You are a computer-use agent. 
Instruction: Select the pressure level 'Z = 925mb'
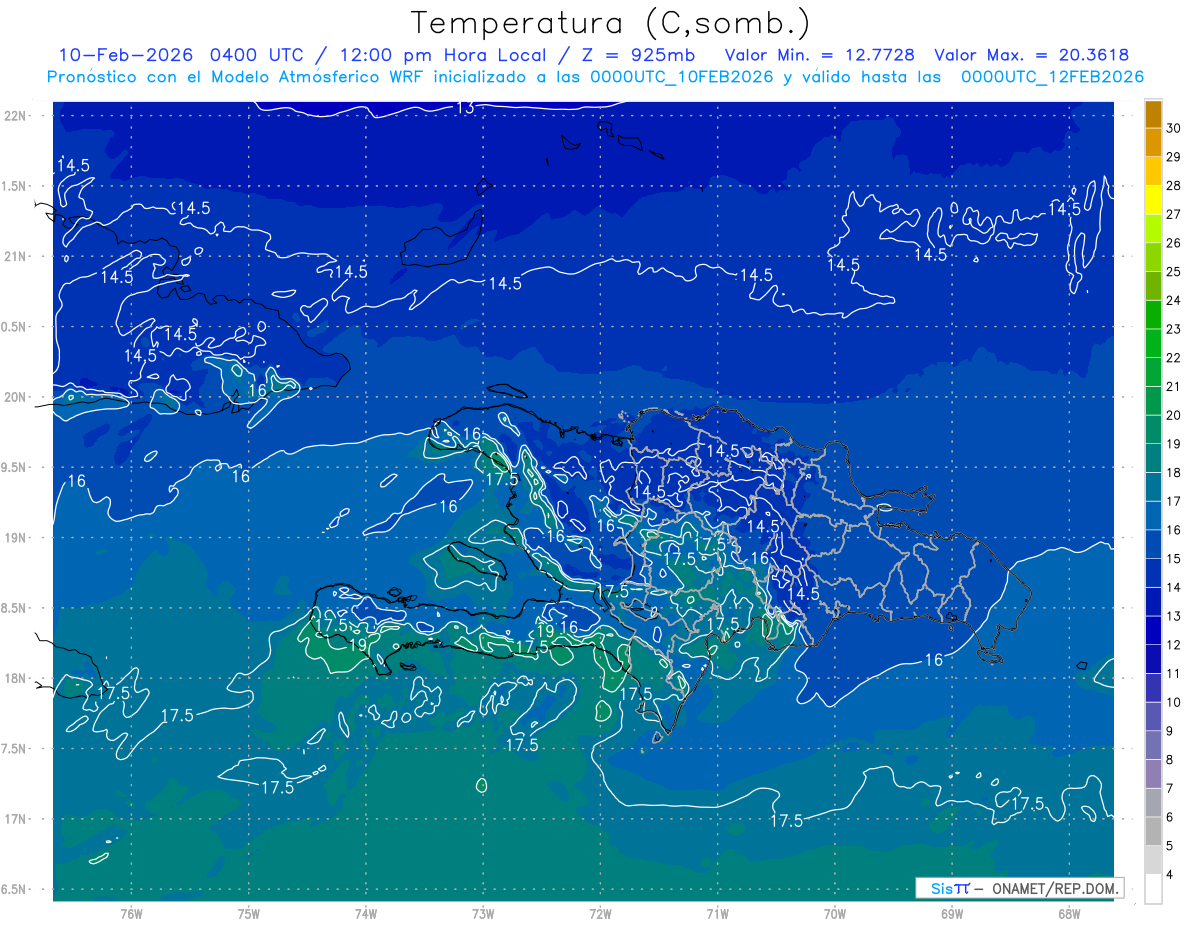click(638, 55)
